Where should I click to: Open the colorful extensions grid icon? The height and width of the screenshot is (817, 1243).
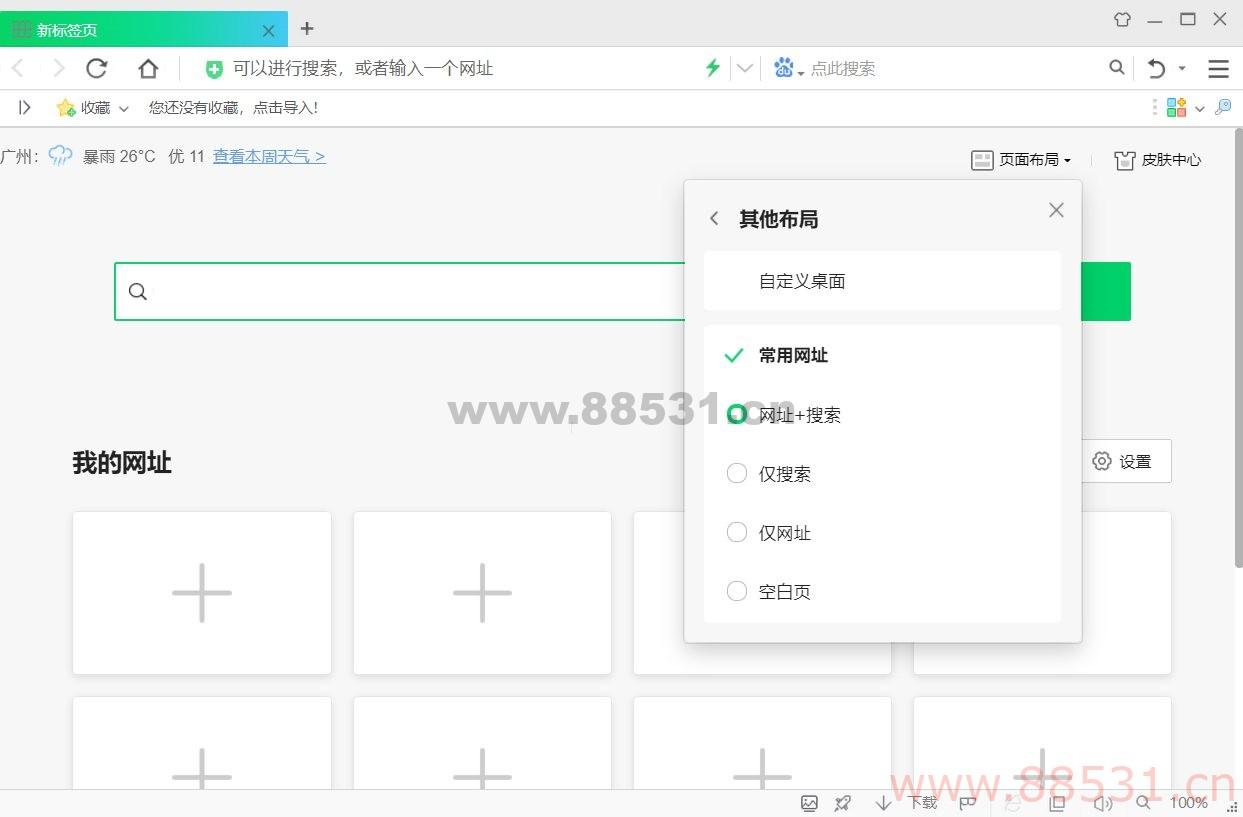pos(1177,107)
